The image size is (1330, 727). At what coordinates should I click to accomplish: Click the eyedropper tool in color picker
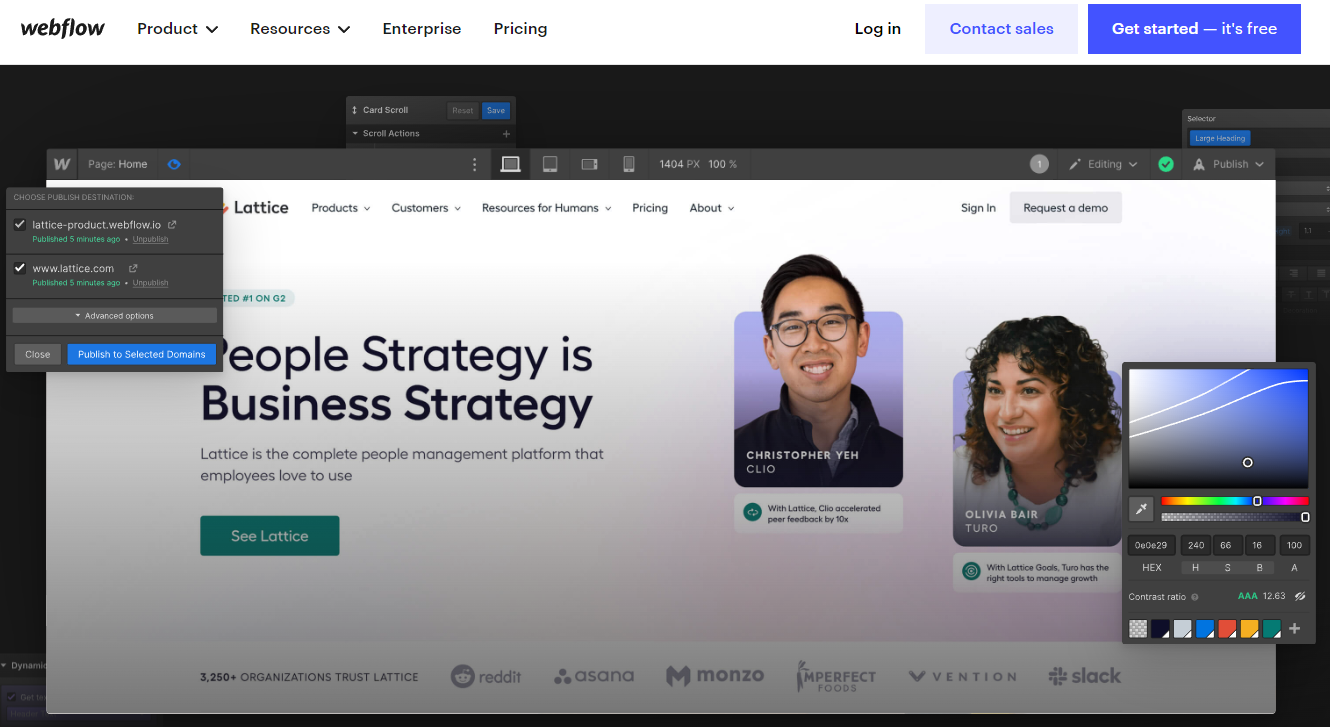pos(1141,509)
